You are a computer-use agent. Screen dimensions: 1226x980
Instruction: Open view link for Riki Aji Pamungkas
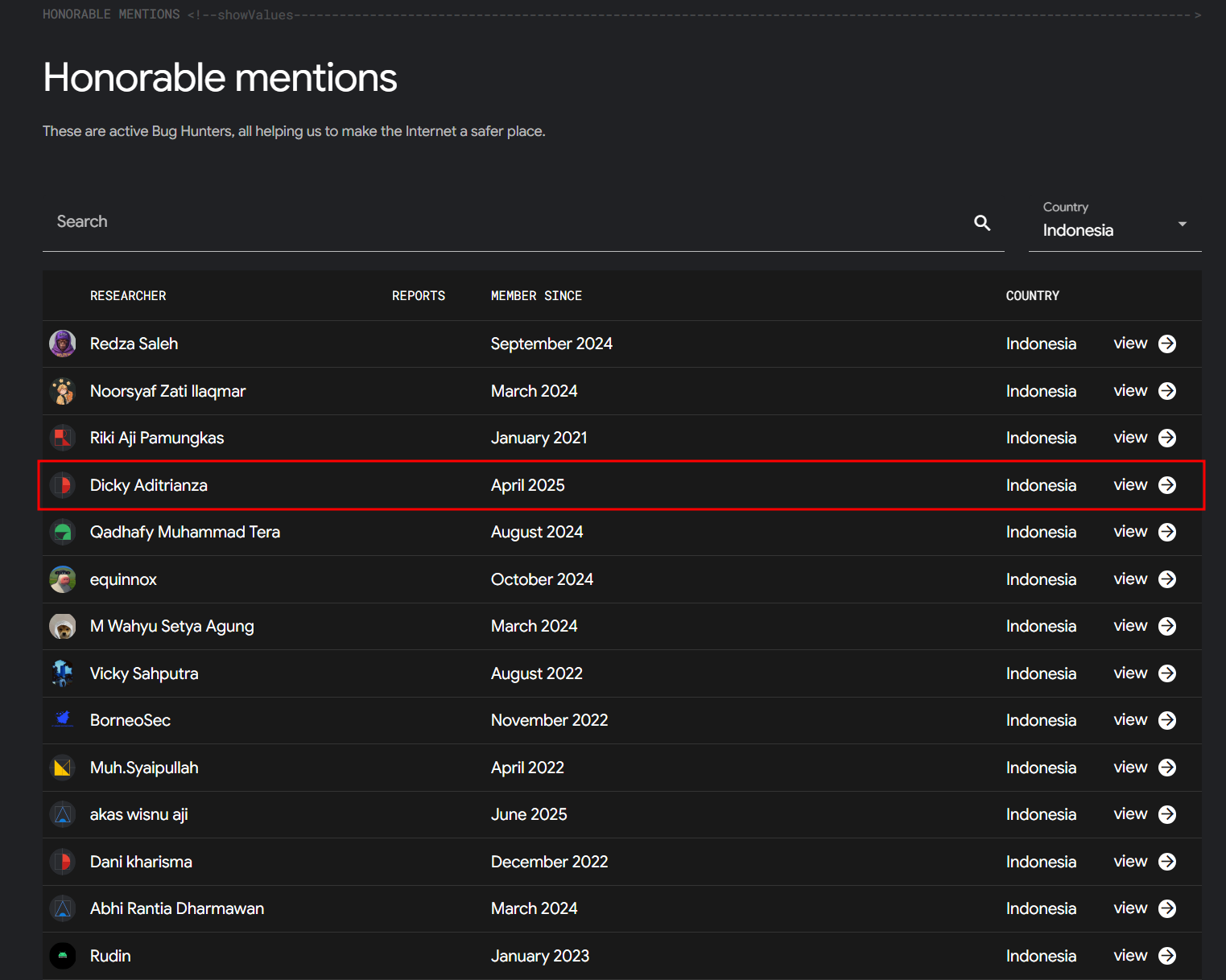(1130, 438)
